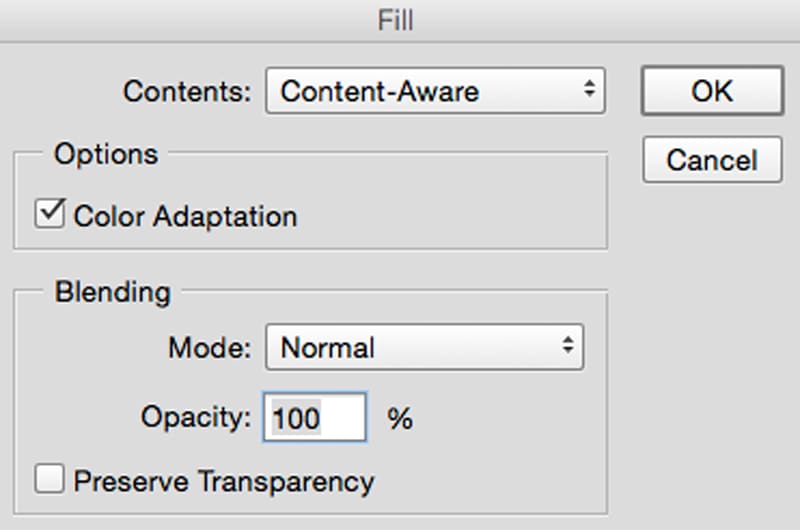Click the Contents dropdown up-down arrows
This screenshot has width=800, height=530.
click(x=589, y=91)
